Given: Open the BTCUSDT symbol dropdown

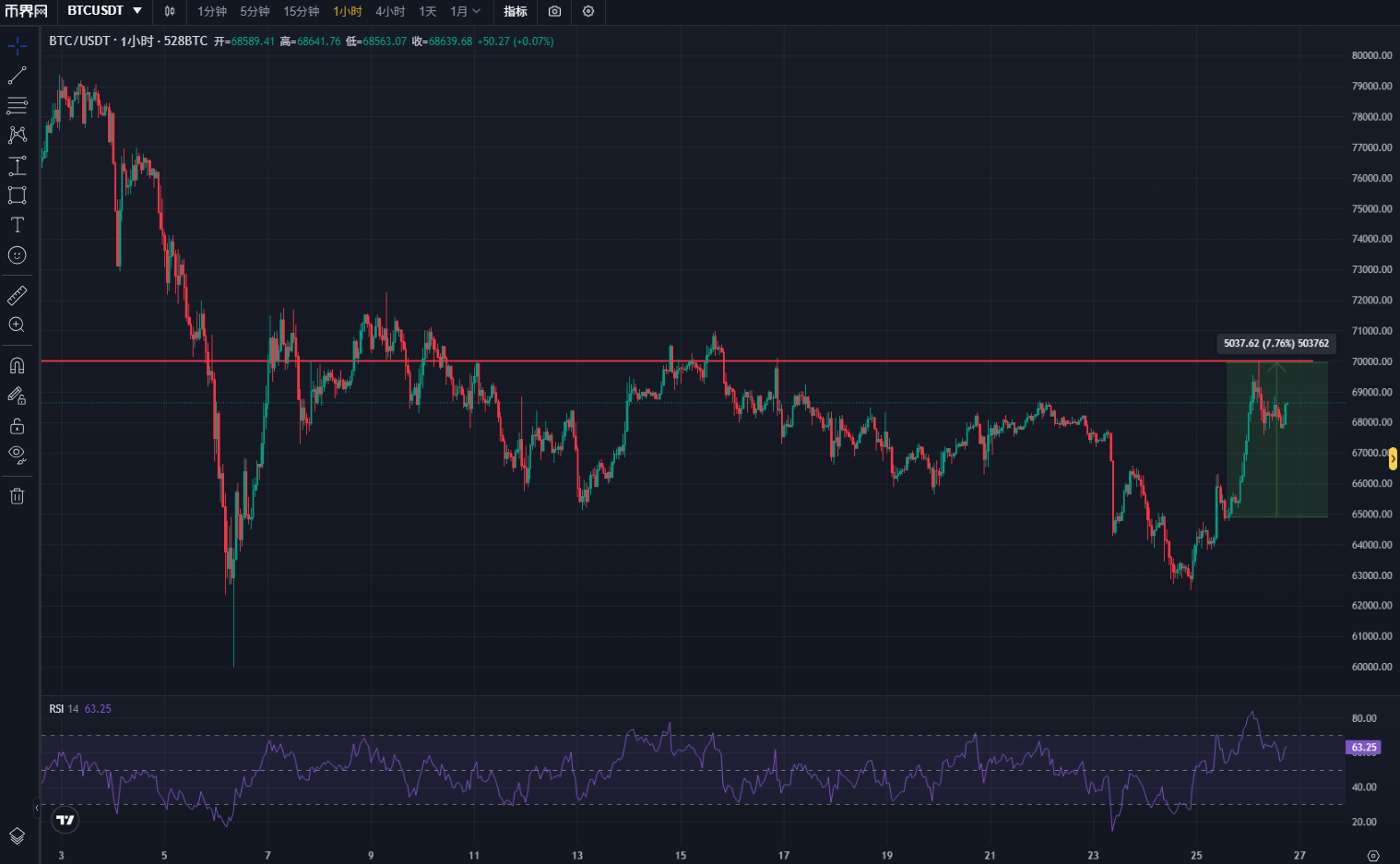Looking at the screenshot, I should coord(105,11).
